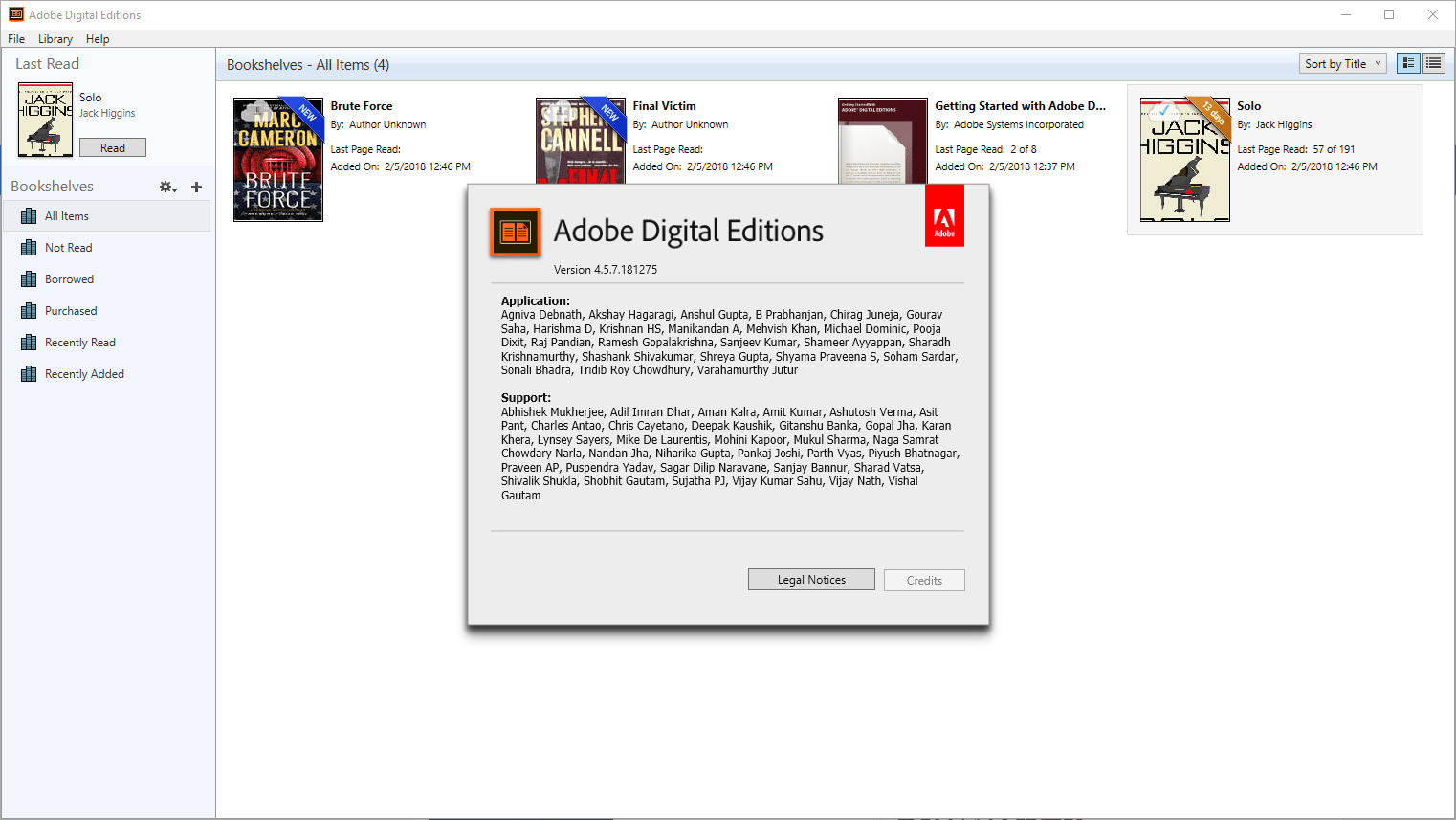Open the Sort by Title dropdown
Screen dimensions: 1456x820
[x=1343, y=64]
